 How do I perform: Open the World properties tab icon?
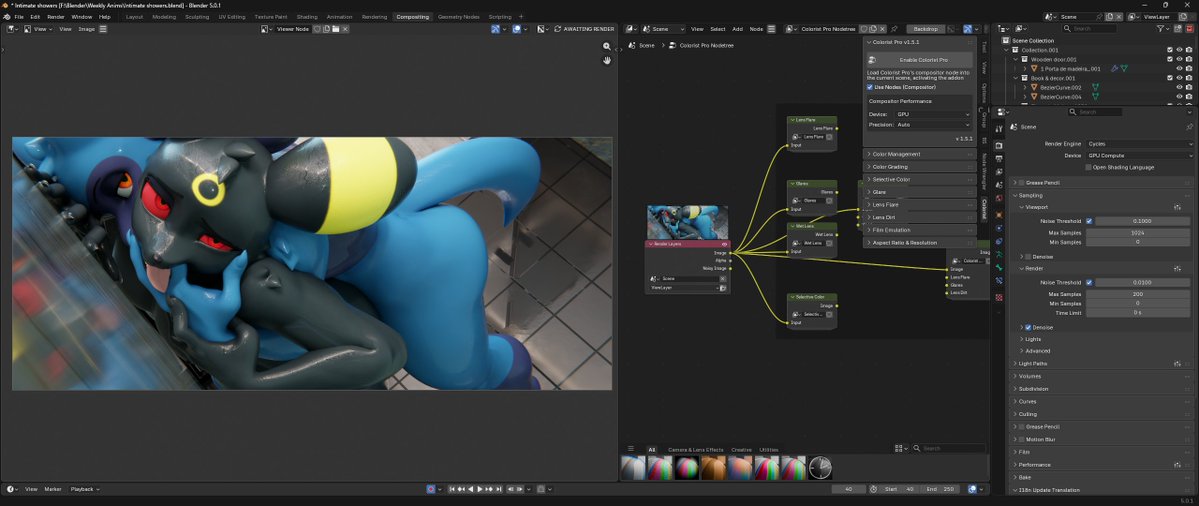999,199
